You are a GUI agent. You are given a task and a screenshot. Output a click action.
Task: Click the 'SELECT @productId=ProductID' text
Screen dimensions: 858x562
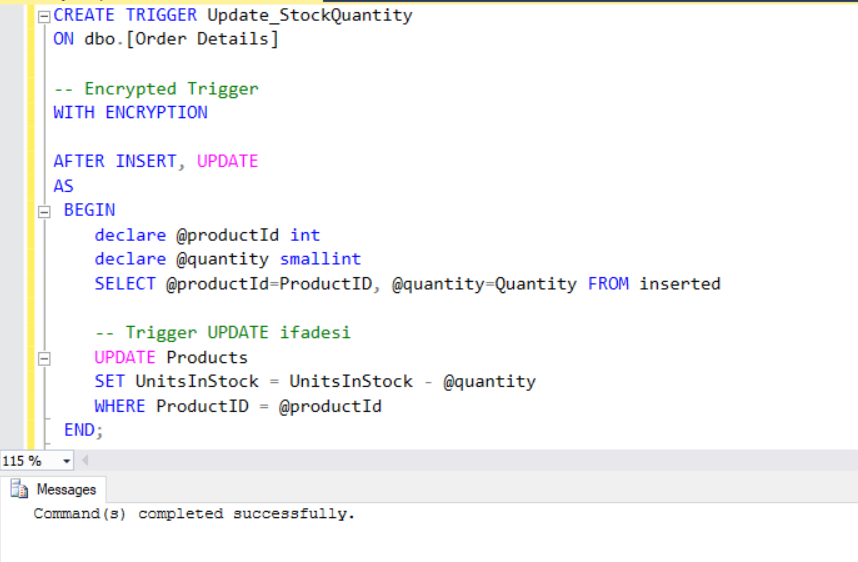(233, 283)
